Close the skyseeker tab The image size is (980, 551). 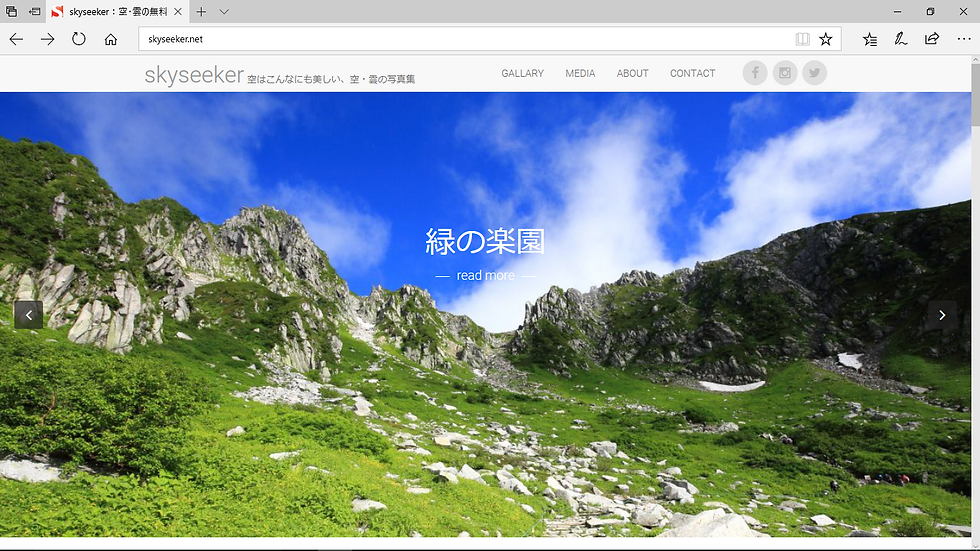click(178, 11)
